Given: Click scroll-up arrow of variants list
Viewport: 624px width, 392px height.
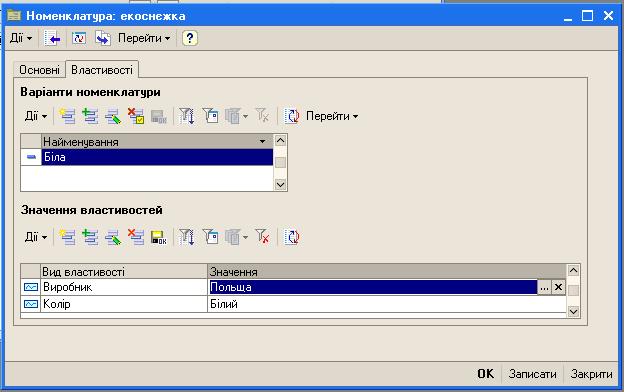Looking at the screenshot, I should tap(281, 140).
